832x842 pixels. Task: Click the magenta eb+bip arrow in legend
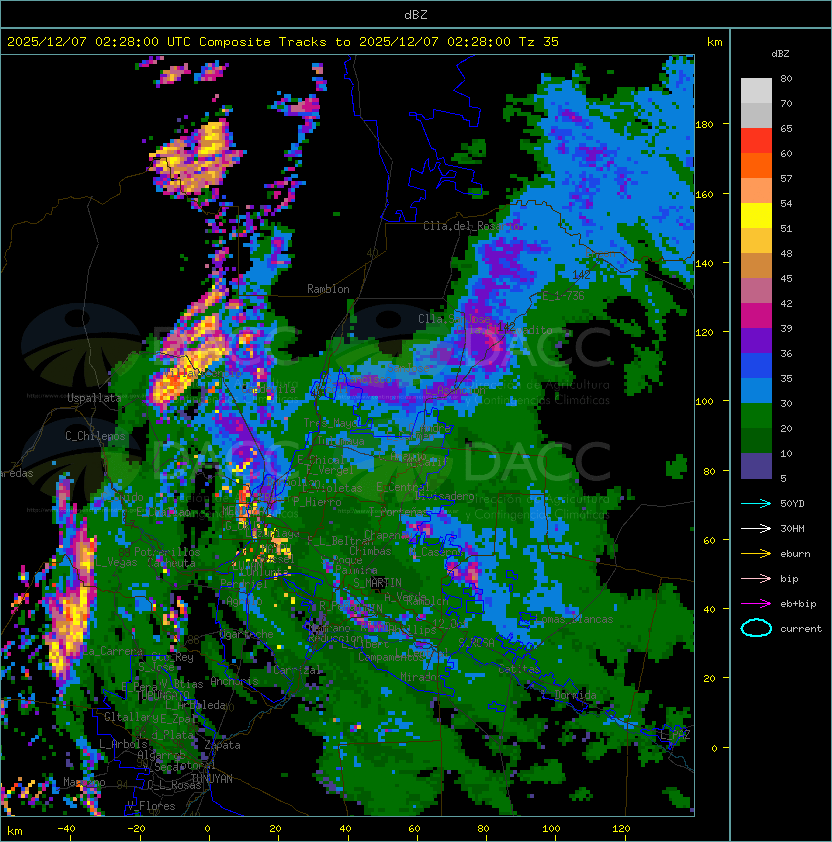[756, 604]
